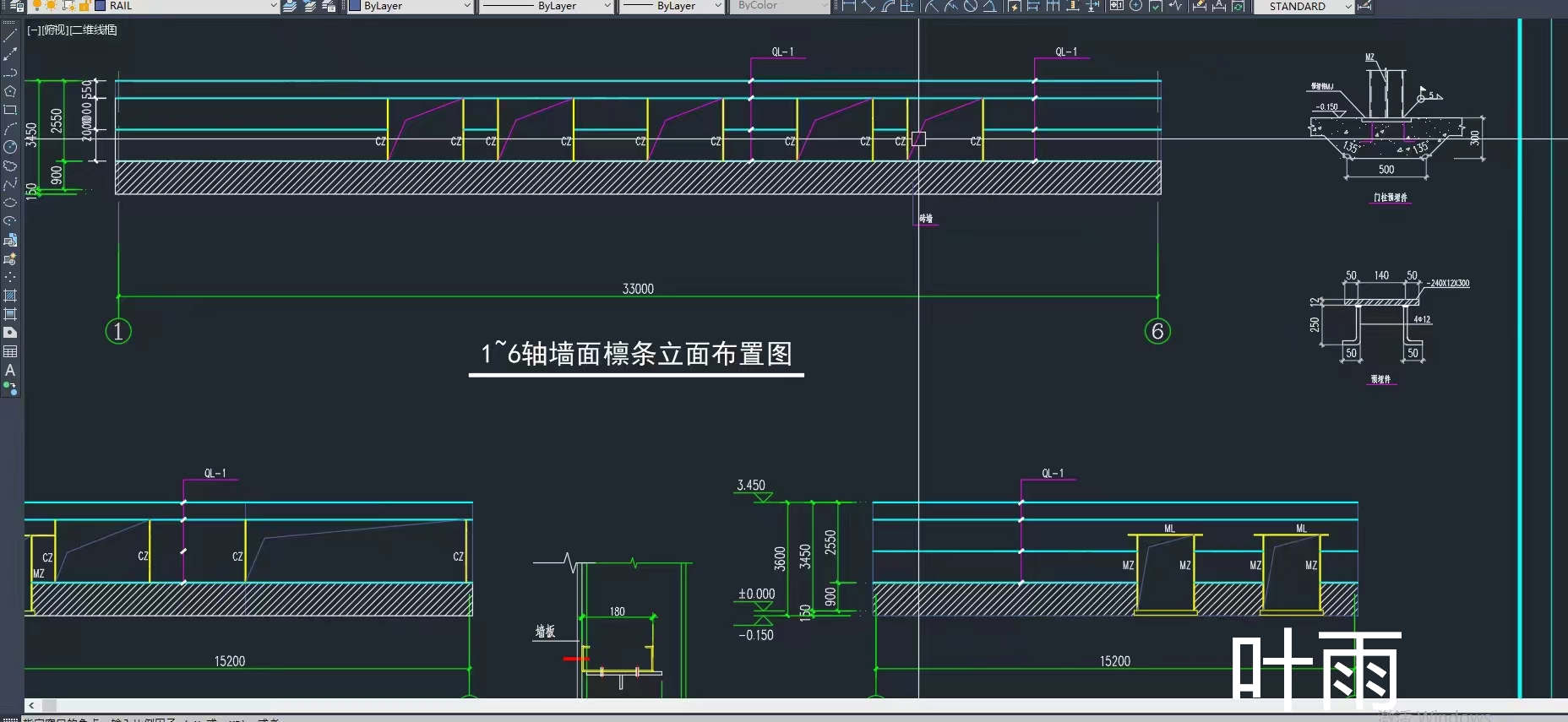Select the Baseline dimension tool

click(x=1034, y=6)
